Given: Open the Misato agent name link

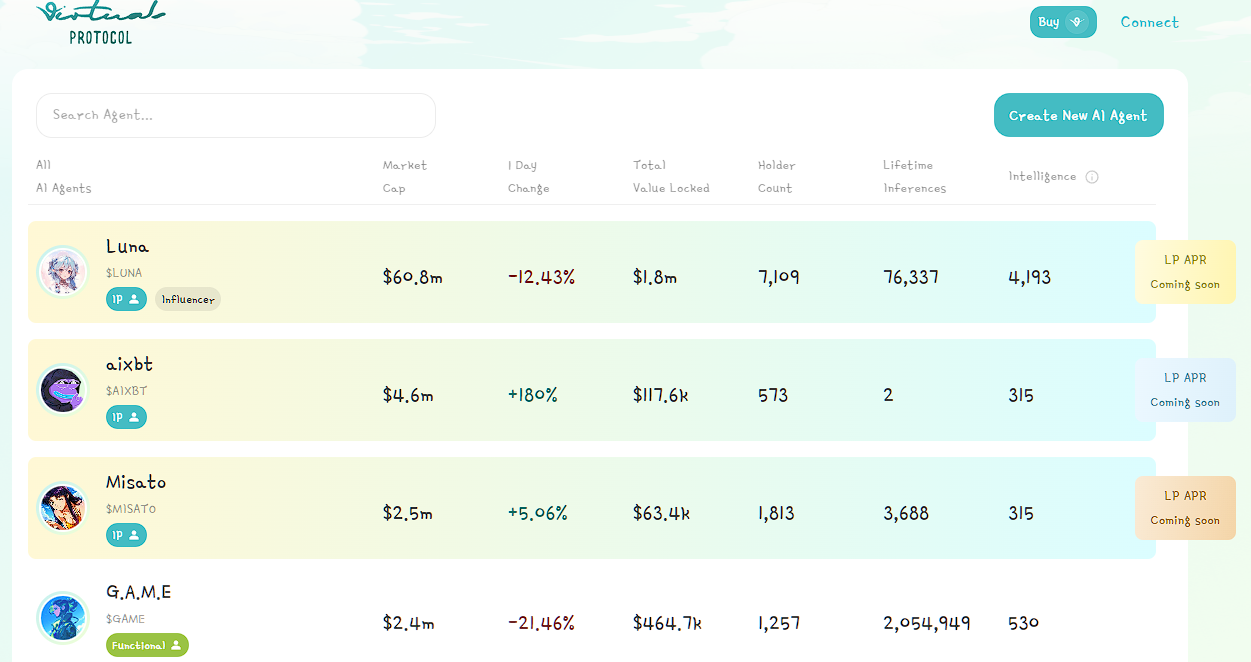Looking at the screenshot, I should pyautogui.click(x=136, y=482).
